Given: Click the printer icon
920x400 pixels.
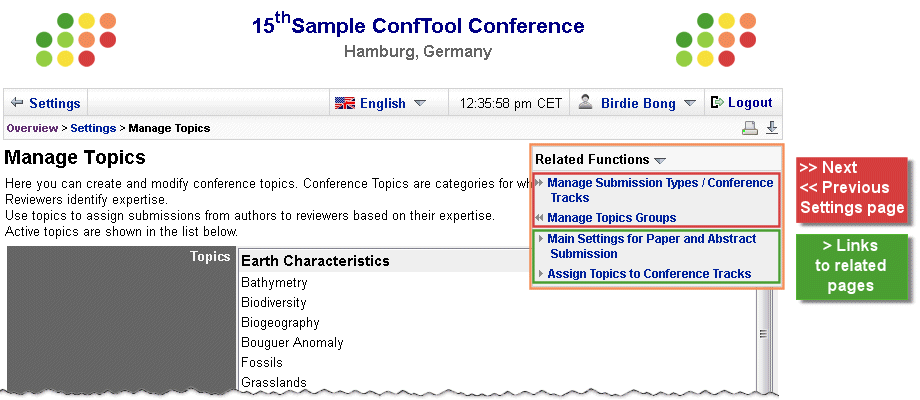Looking at the screenshot, I should click(x=750, y=128).
